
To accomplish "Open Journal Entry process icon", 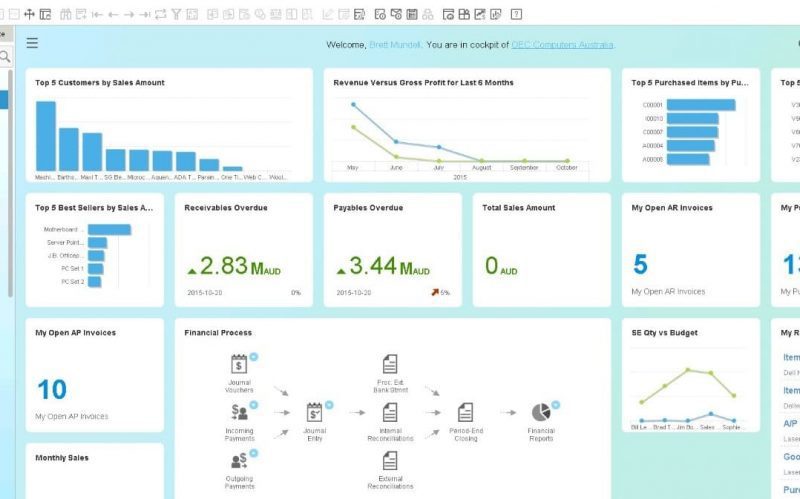I will pyautogui.click(x=314, y=412).
